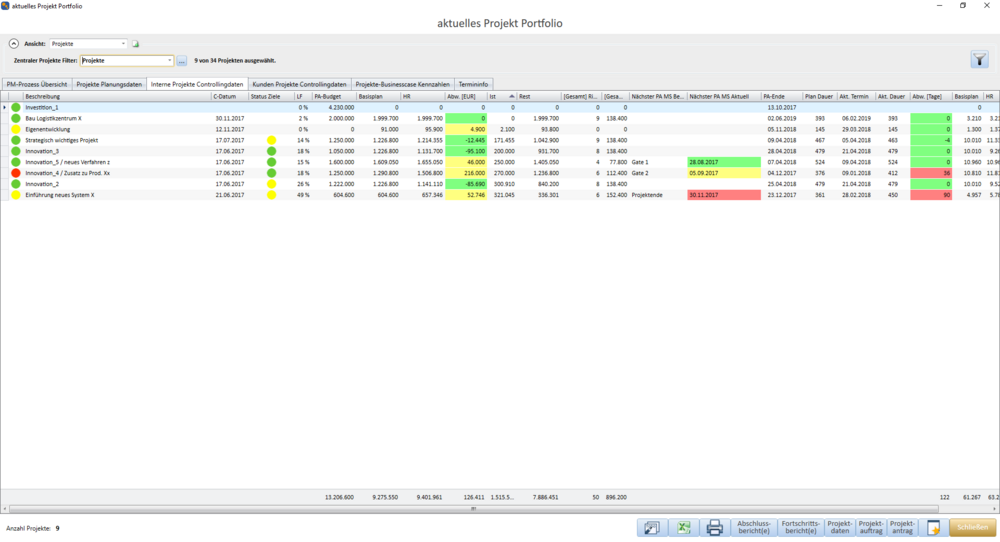Viewport: 1000px width, 542px height.
Task: Click the print icon button
Action: pyautogui.click(x=714, y=528)
